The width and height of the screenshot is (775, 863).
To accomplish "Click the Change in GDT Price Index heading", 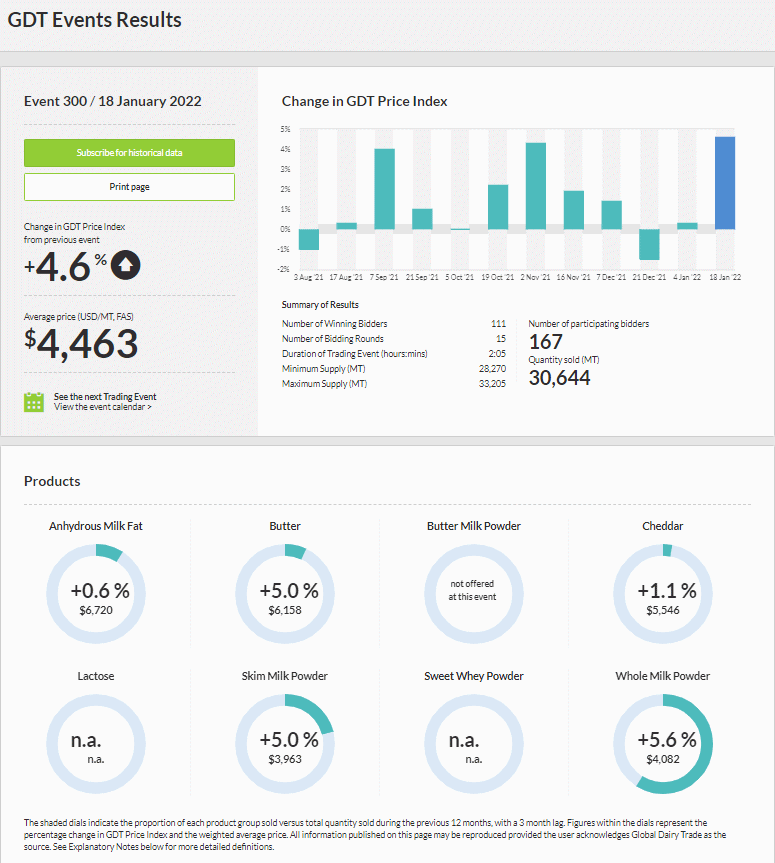I will [x=364, y=101].
